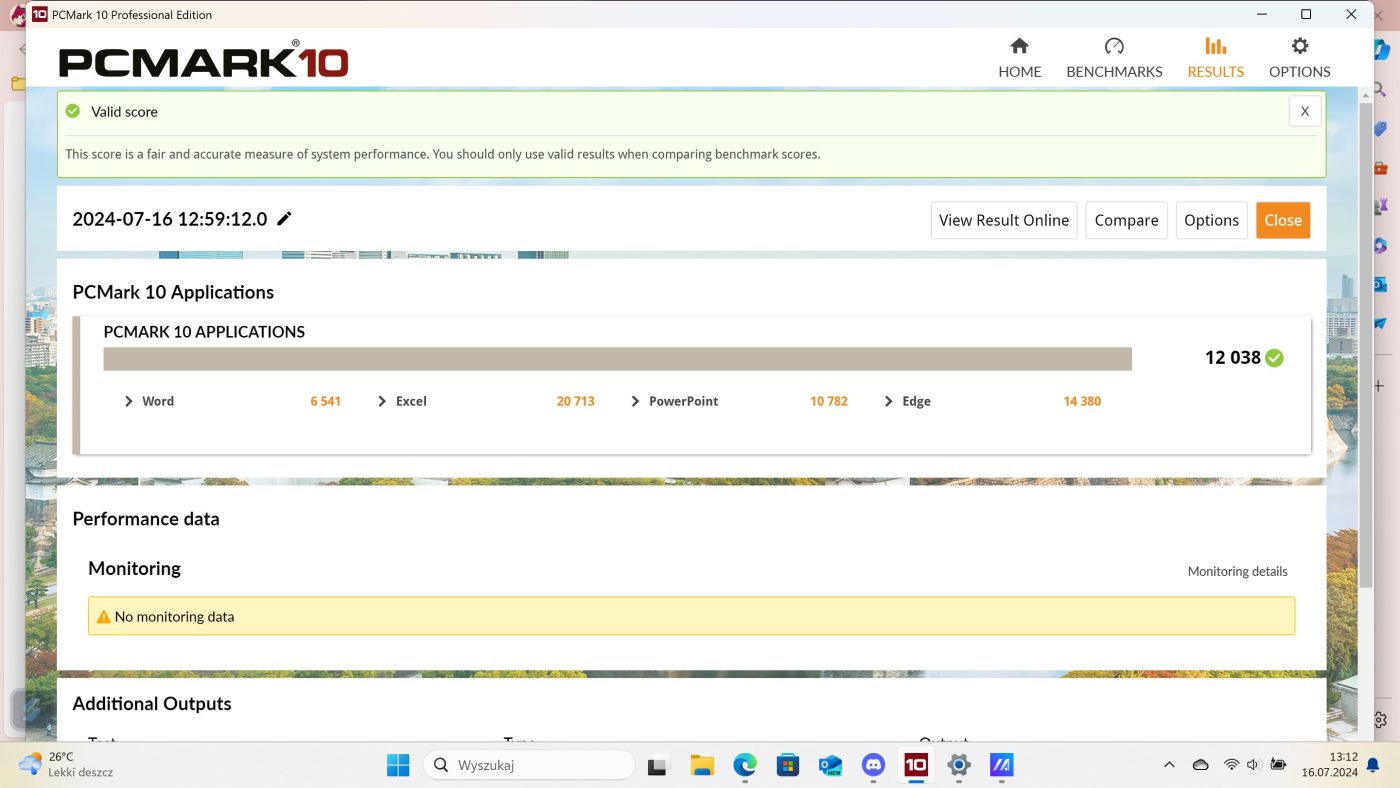Viewport: 1400px width, 788px height.
Task: Click the Edge score 14 380
Action: point(1082,401)
